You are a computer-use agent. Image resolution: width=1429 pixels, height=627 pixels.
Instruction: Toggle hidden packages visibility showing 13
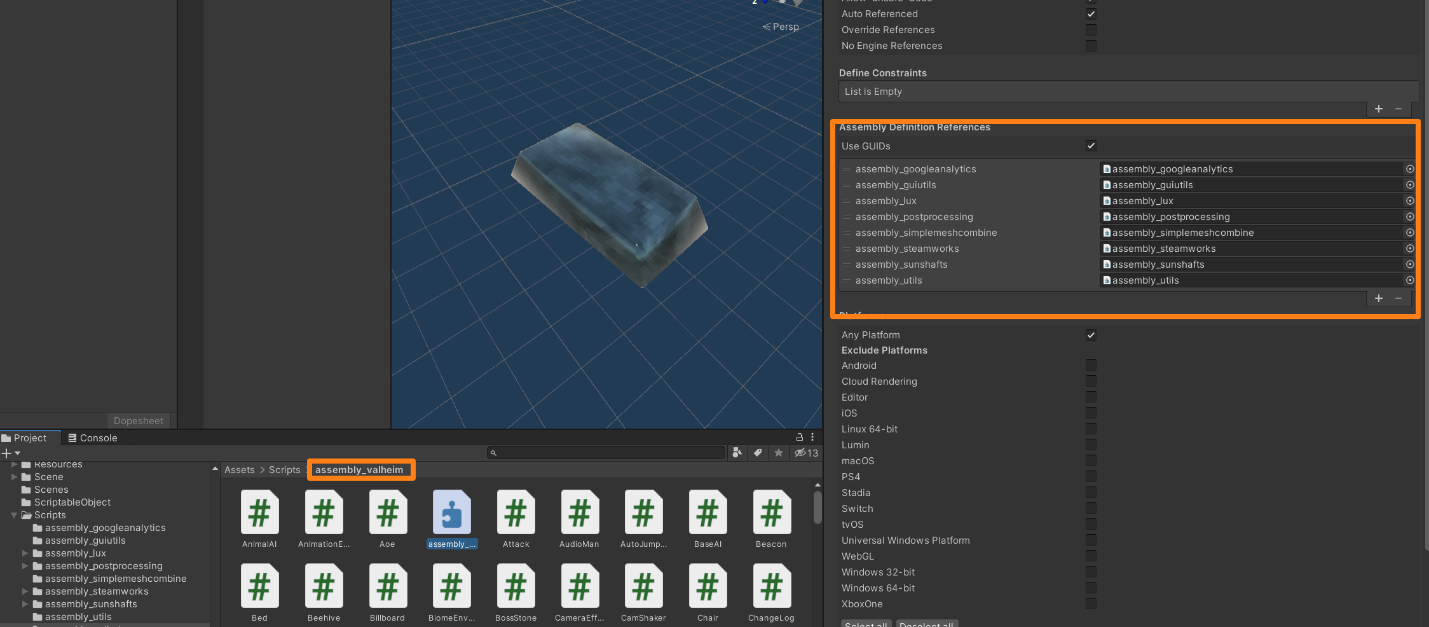click(x=806, y=453)
